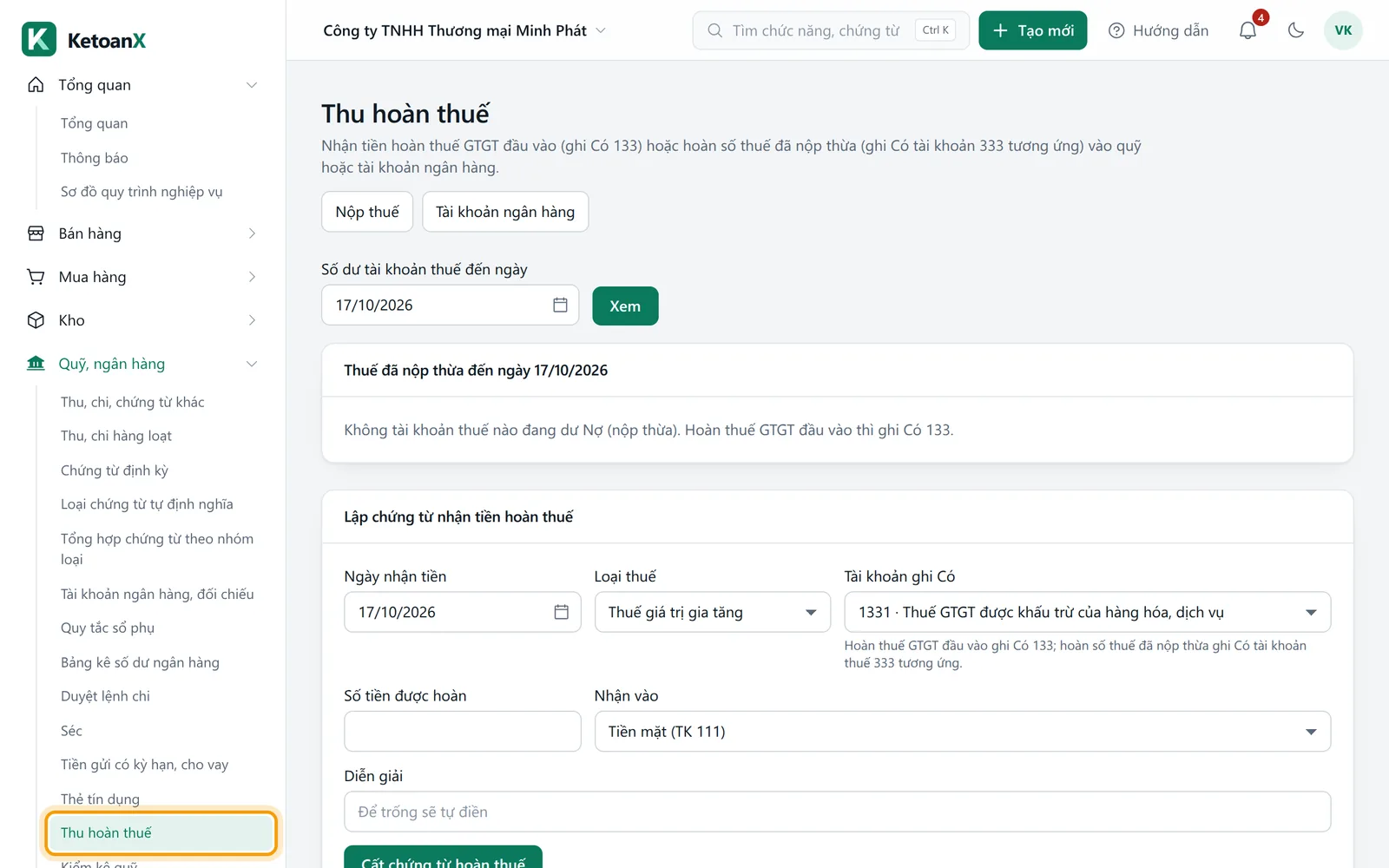Screen dimensions: 1389x868
Task: Open the VK user avatar menu
Action: click(x=1343, y=30)
